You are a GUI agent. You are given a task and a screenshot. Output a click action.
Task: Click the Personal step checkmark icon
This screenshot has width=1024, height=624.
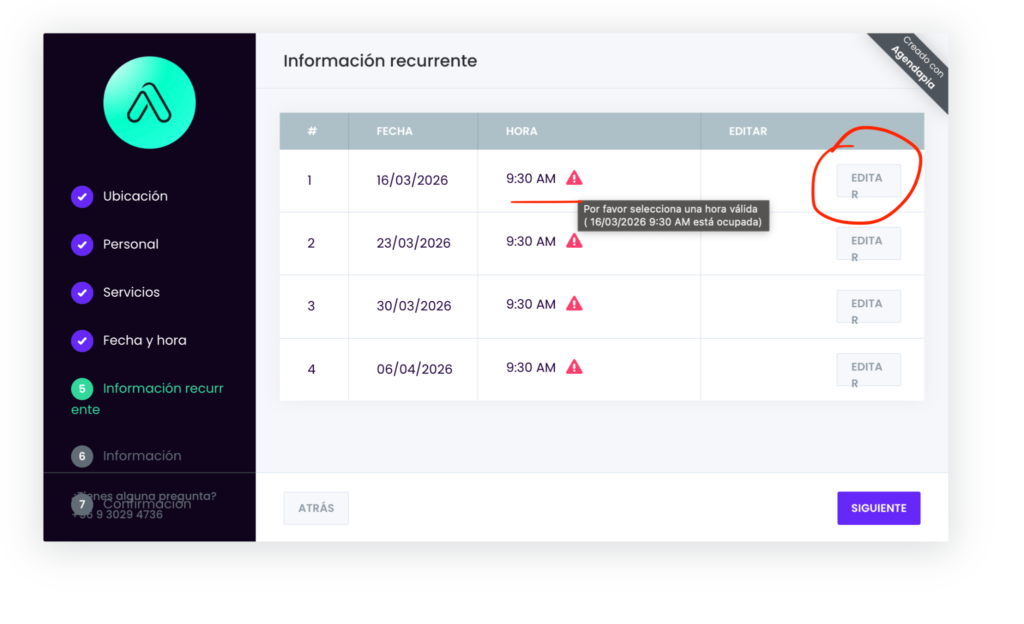point(82,244)
